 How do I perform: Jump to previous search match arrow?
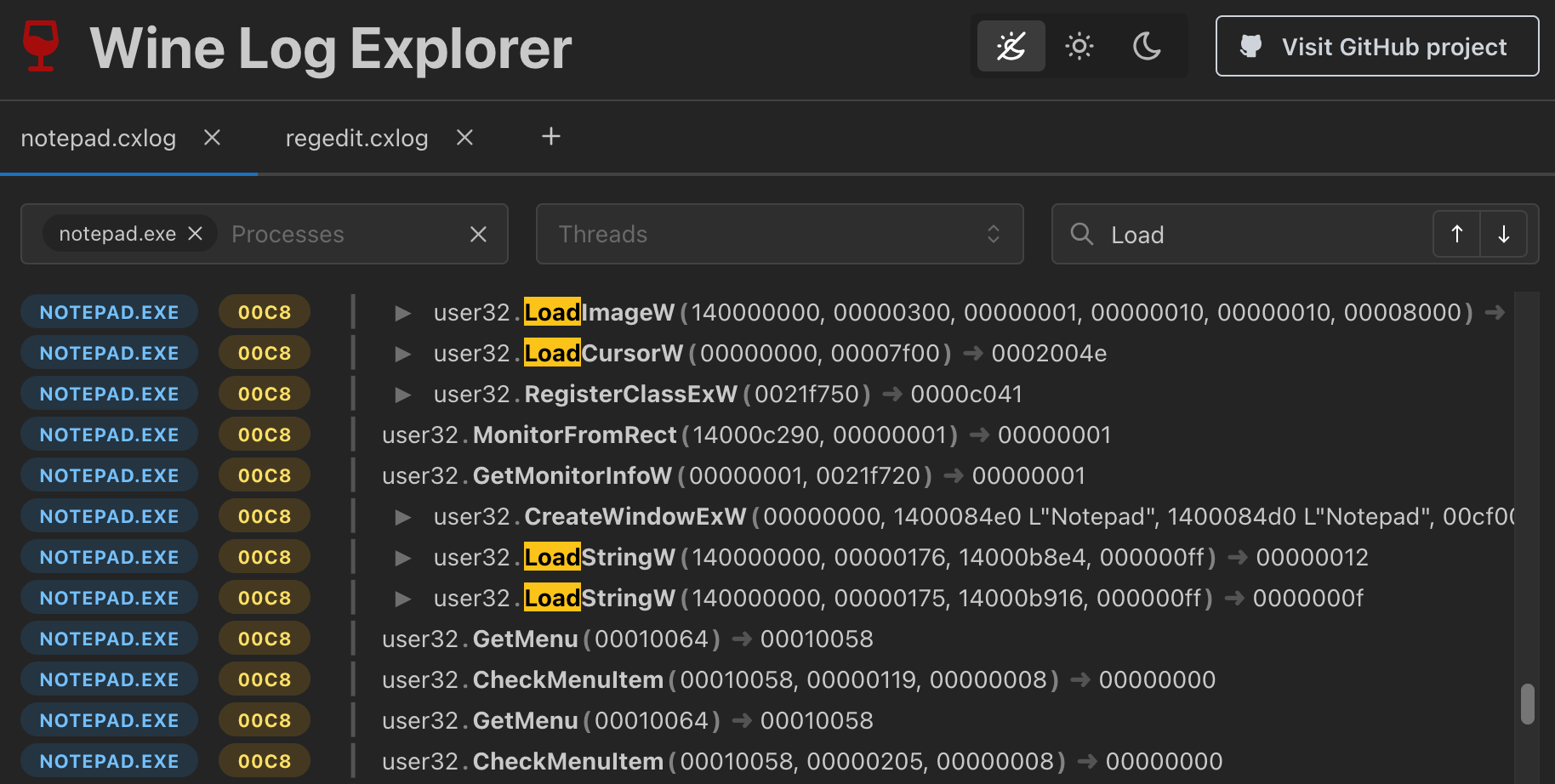pyautogui.click(x=1456, y=234)
